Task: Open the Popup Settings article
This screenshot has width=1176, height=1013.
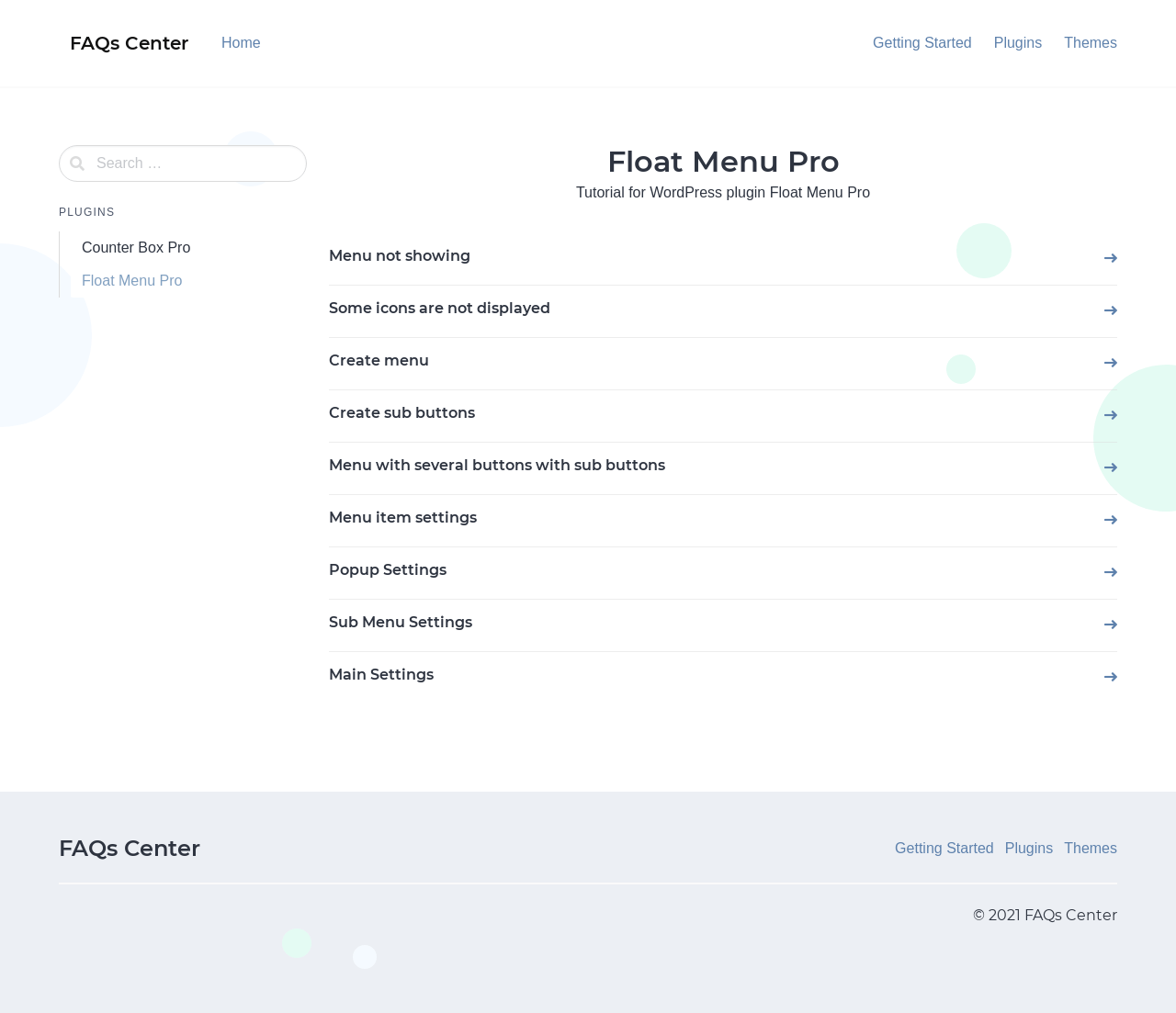Action: [388, 570]
